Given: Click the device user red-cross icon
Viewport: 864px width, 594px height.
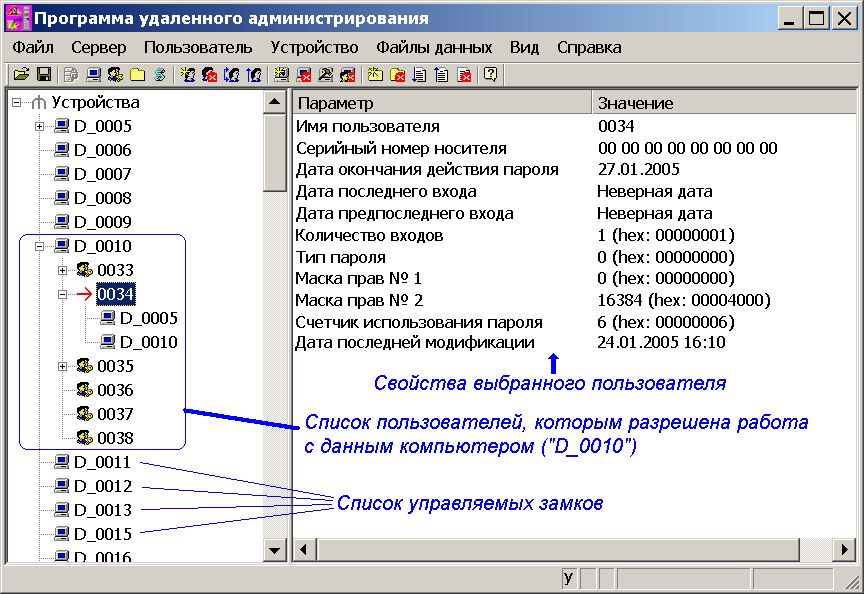Looking at the screenshot, I should [348, 74].
